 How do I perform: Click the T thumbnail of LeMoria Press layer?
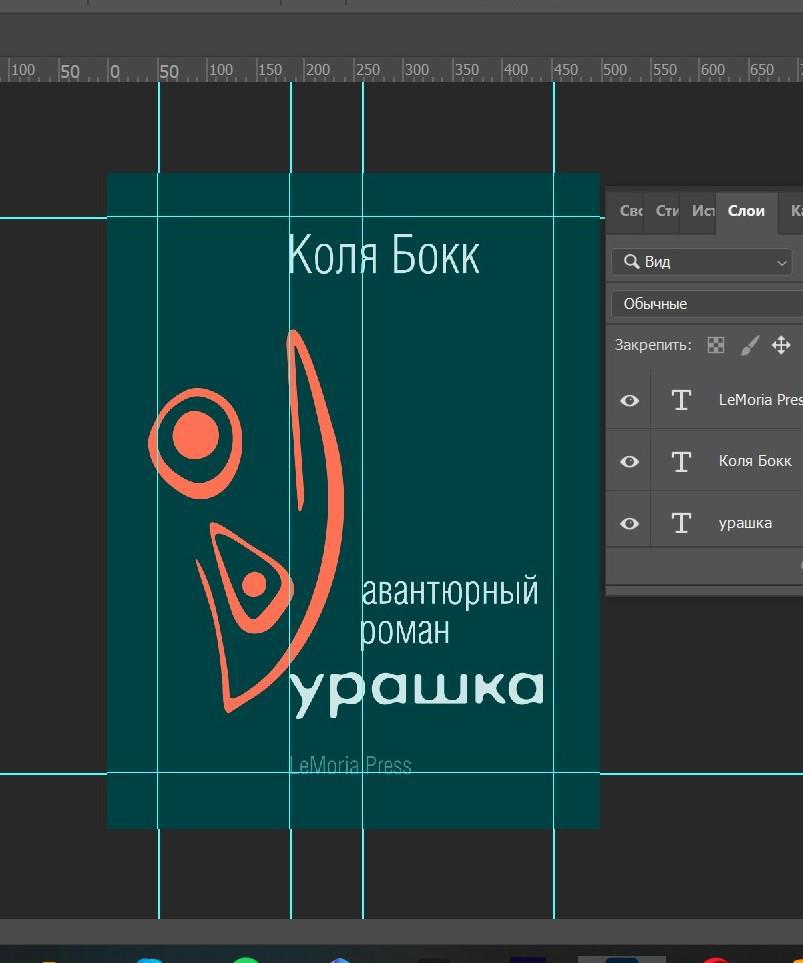point(681,400)
